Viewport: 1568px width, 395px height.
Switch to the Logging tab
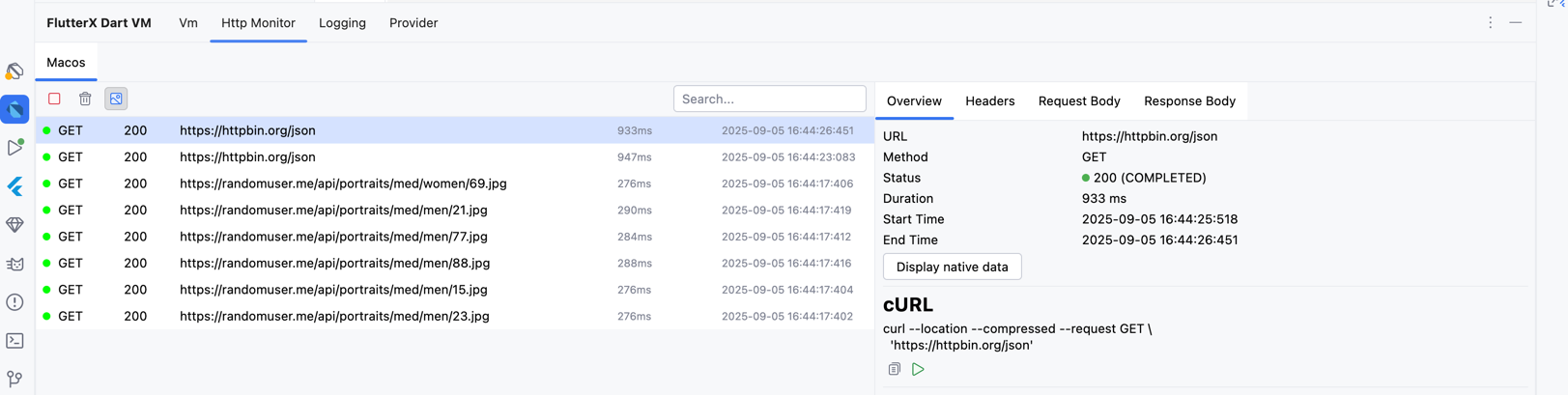pyautogui.click(x=342, y=23)
